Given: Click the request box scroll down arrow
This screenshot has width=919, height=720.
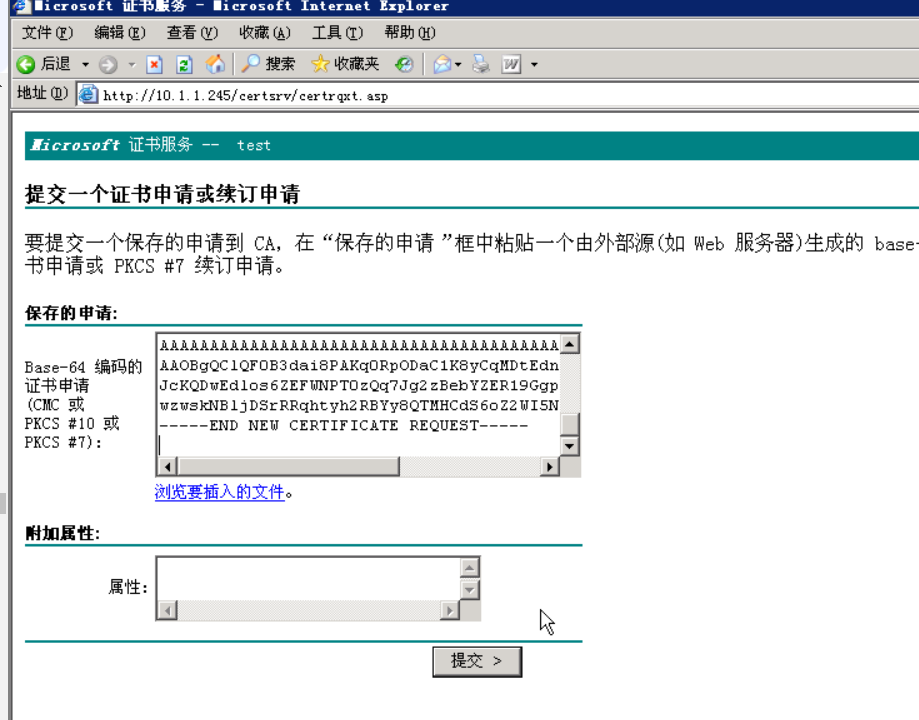Looking at the screenshot, I should (570, 446).
